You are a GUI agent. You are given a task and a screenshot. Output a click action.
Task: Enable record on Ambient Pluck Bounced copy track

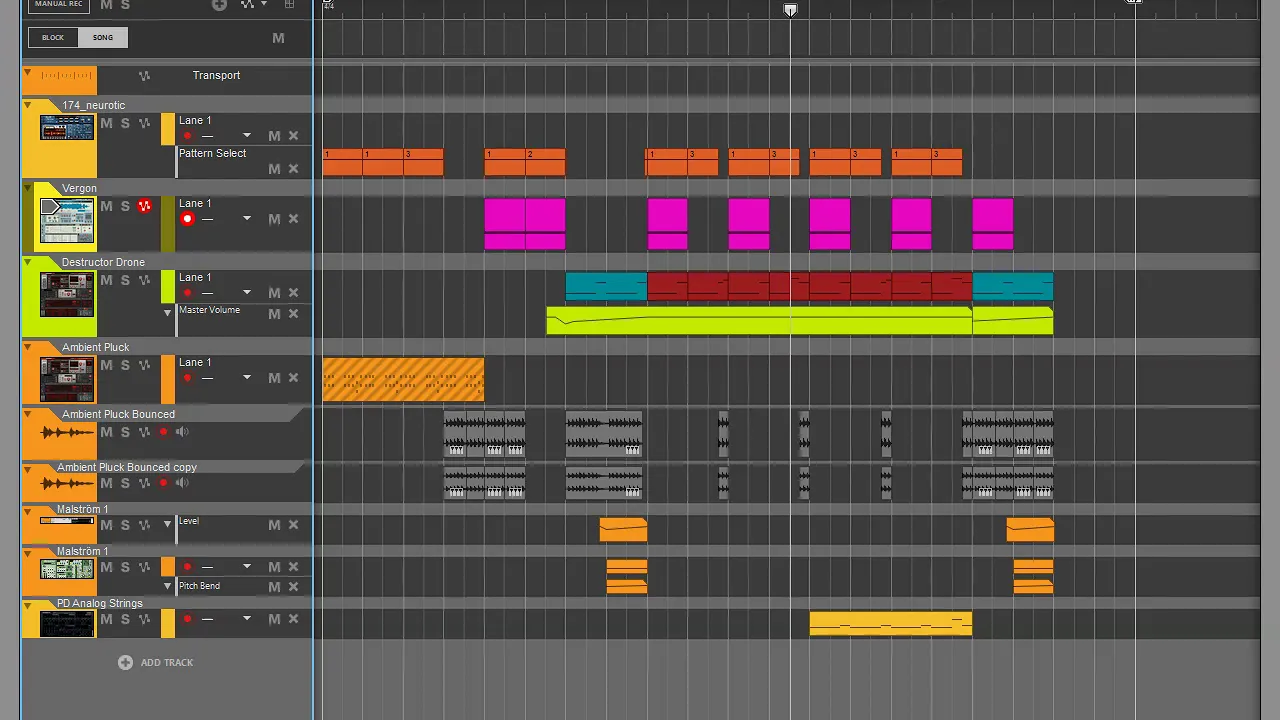coord(164,483)
